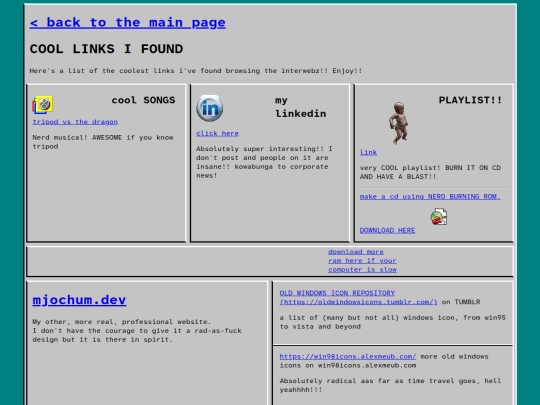The width and height of the screenshot is (540, 405).
Task: Open the 'tripod vs the dragon' link
Action: 75,122
